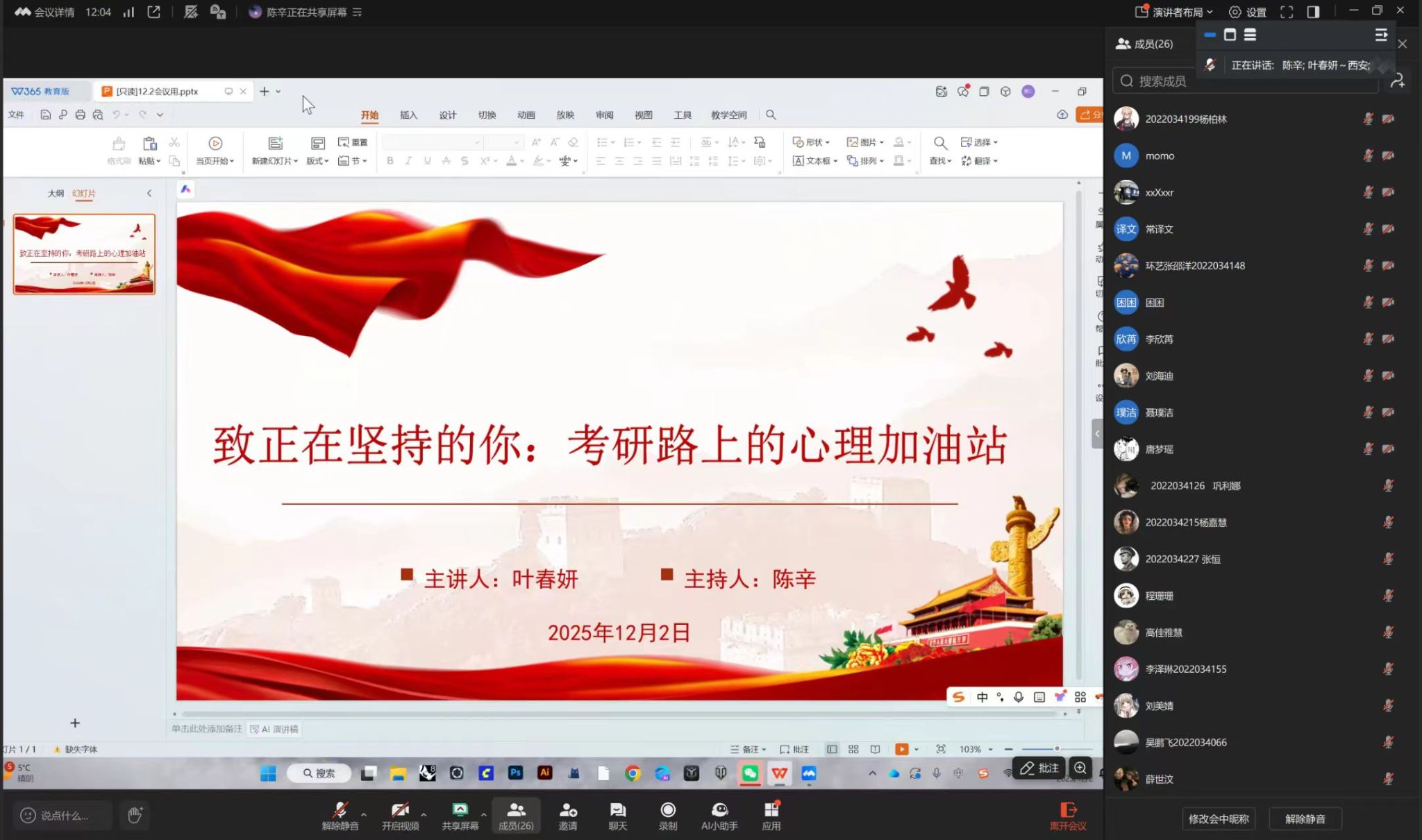Screen dimensions: 1422x840
Task: Open the 动画 ribbon tab
Action: click(526, 115)
